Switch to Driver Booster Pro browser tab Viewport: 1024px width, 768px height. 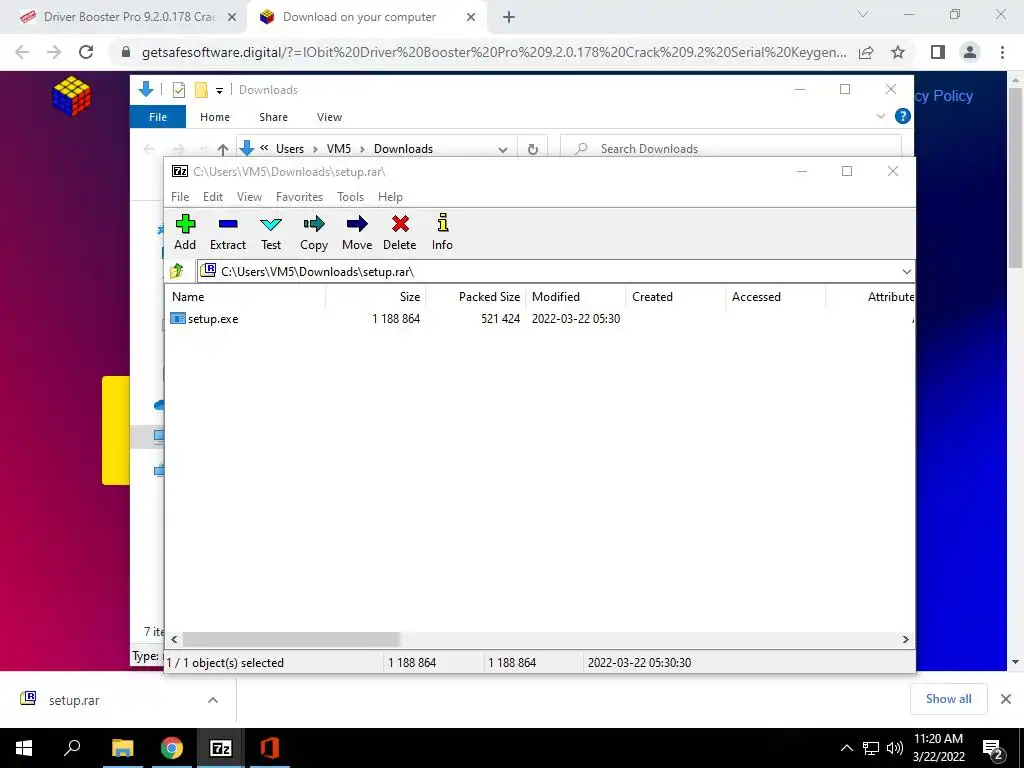[x=124, y=17]
